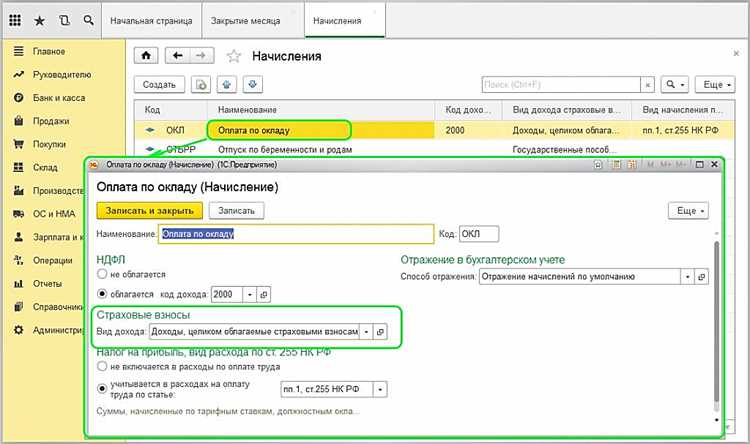Select НДФЛ 'не облагается' radio
Screen dimensions: 750x444
point(102,274)
